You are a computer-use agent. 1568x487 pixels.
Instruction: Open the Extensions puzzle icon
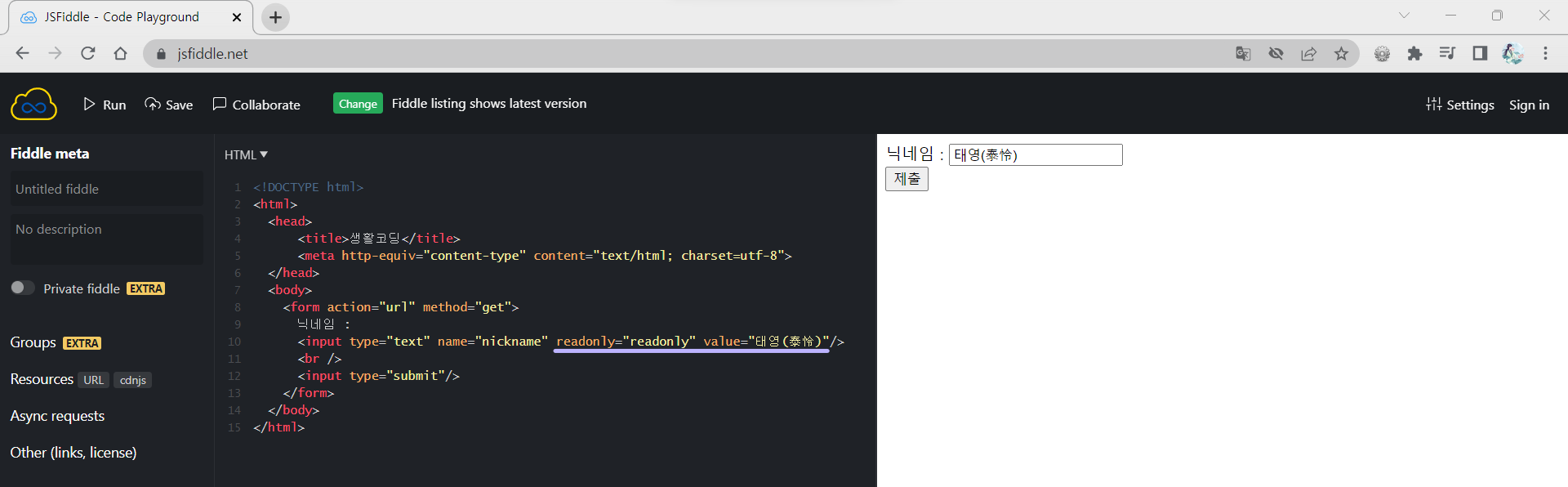coord(1414,53)
